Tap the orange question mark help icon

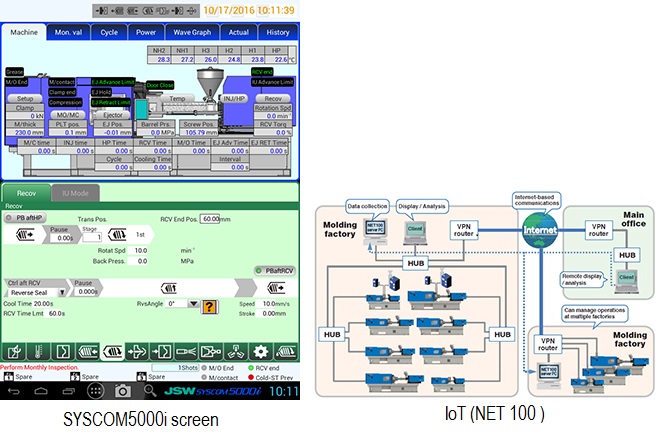(210, 307)
